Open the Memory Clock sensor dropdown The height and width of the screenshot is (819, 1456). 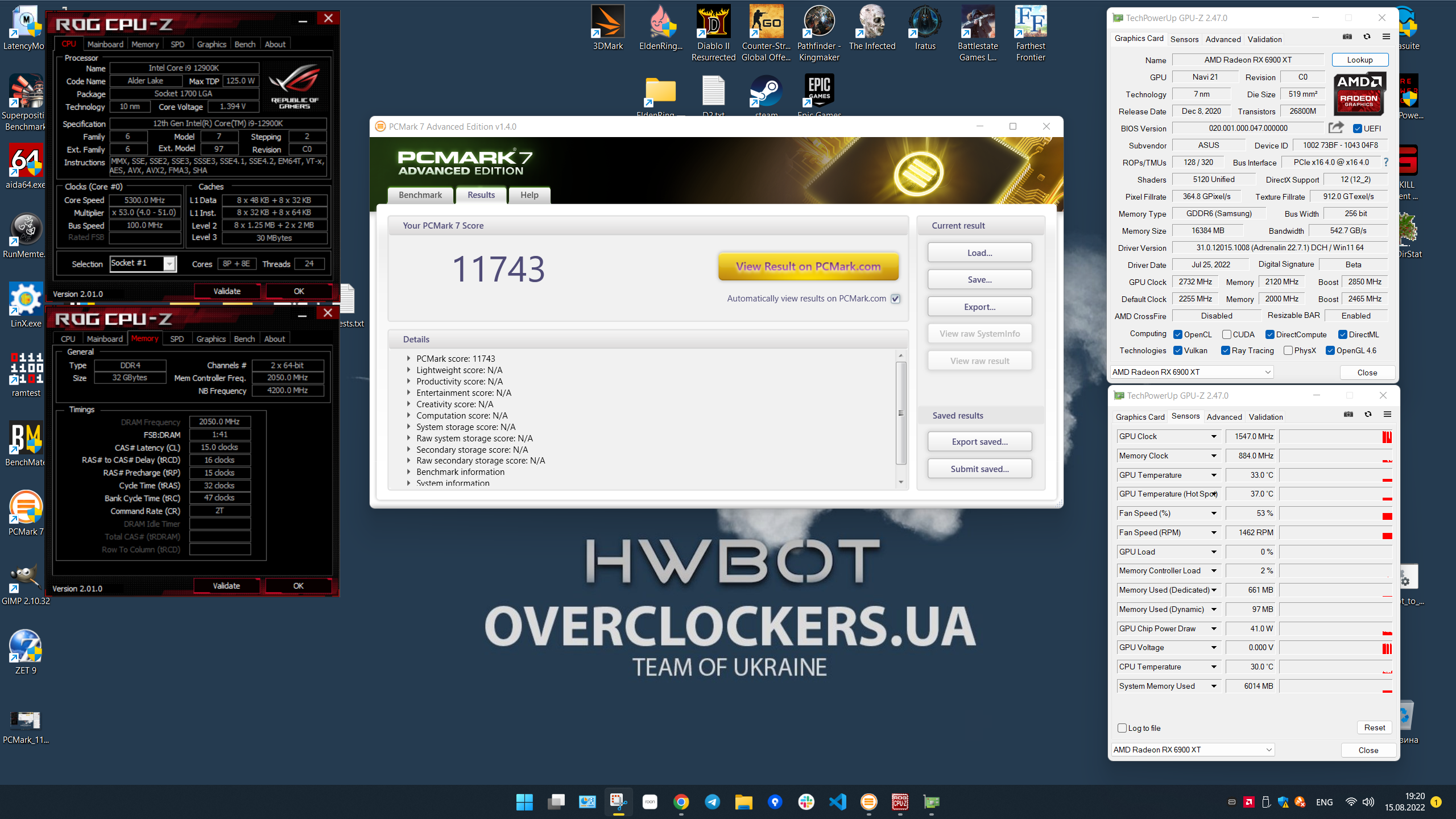1214,456
